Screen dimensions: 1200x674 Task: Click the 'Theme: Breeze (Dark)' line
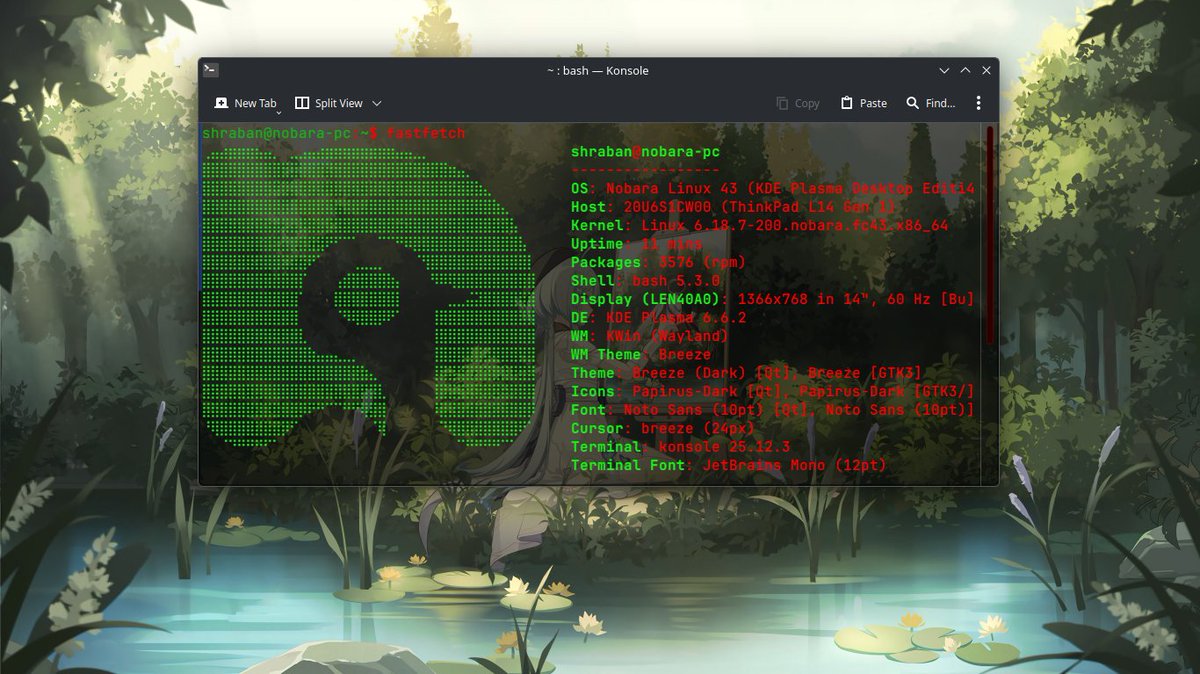746,373
